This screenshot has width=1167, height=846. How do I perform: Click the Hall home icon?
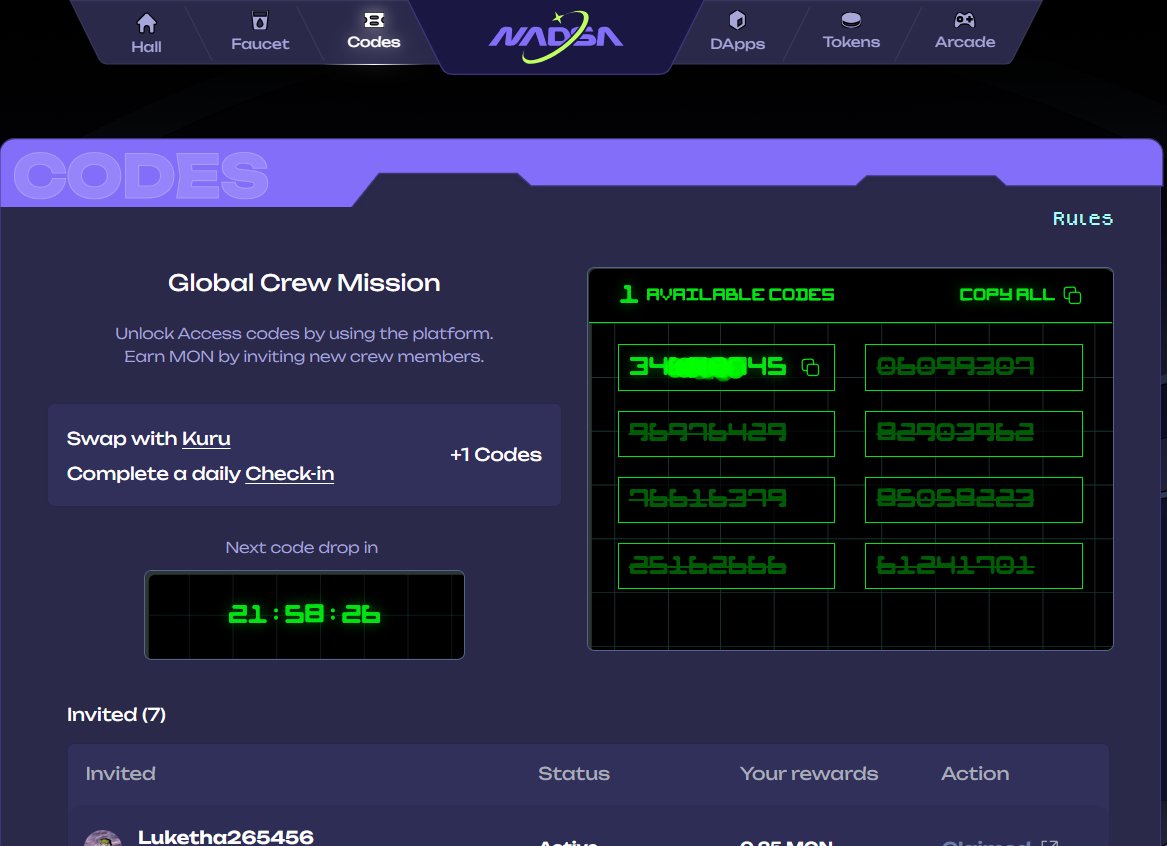click(147, 24)
